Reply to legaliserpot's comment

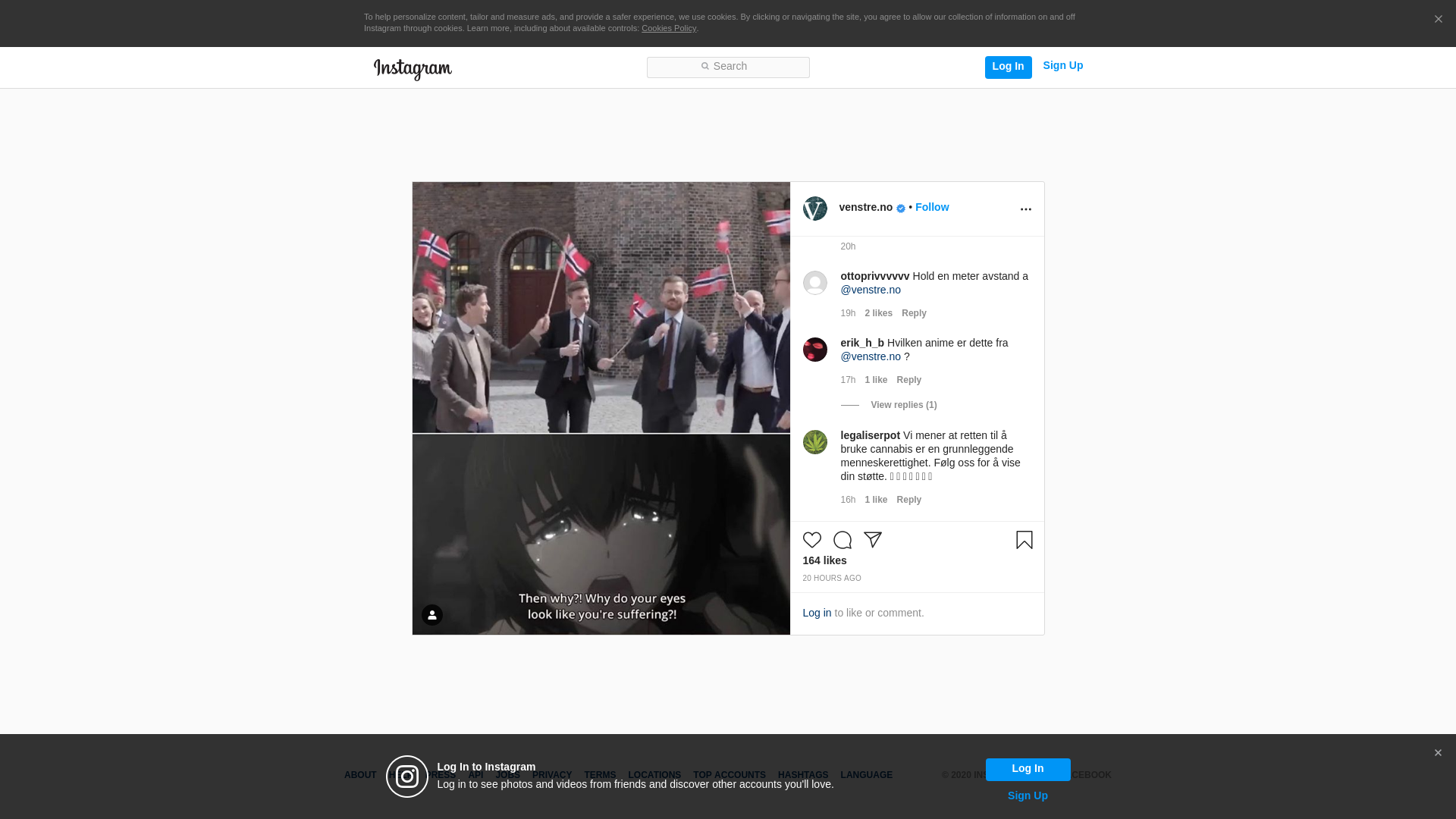(x=909, y=500)
